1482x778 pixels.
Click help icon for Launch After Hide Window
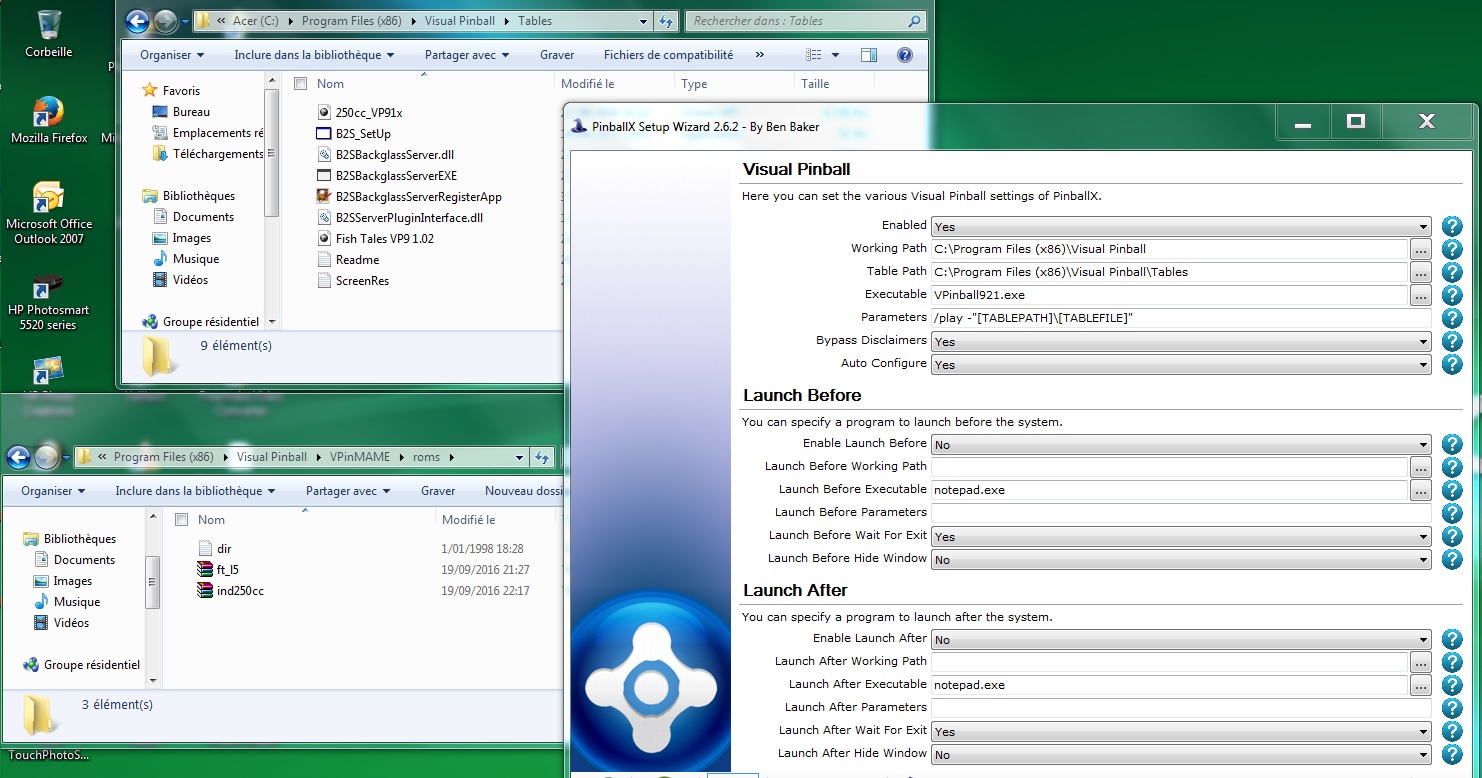coord(1452,754)
